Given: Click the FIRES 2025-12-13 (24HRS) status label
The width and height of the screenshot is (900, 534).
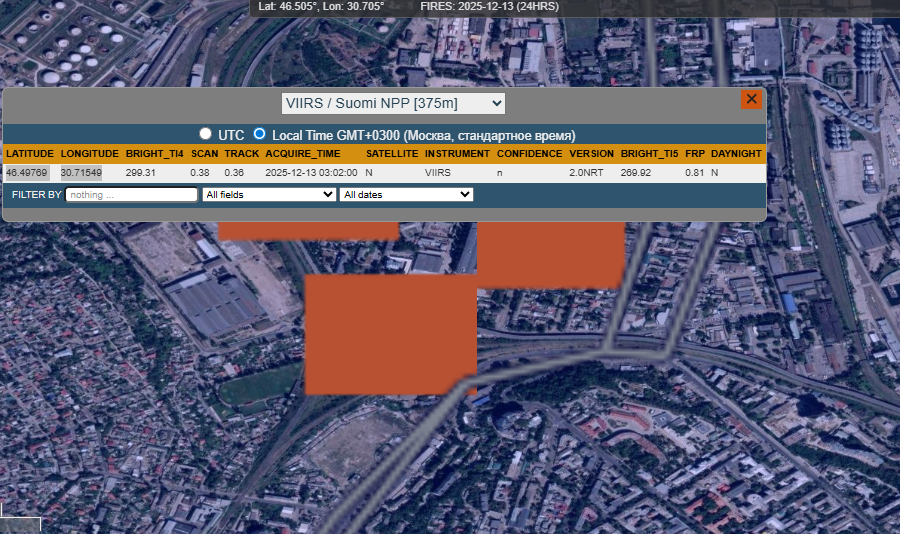Looking at the screenshot, I should [x=504, y=6].
